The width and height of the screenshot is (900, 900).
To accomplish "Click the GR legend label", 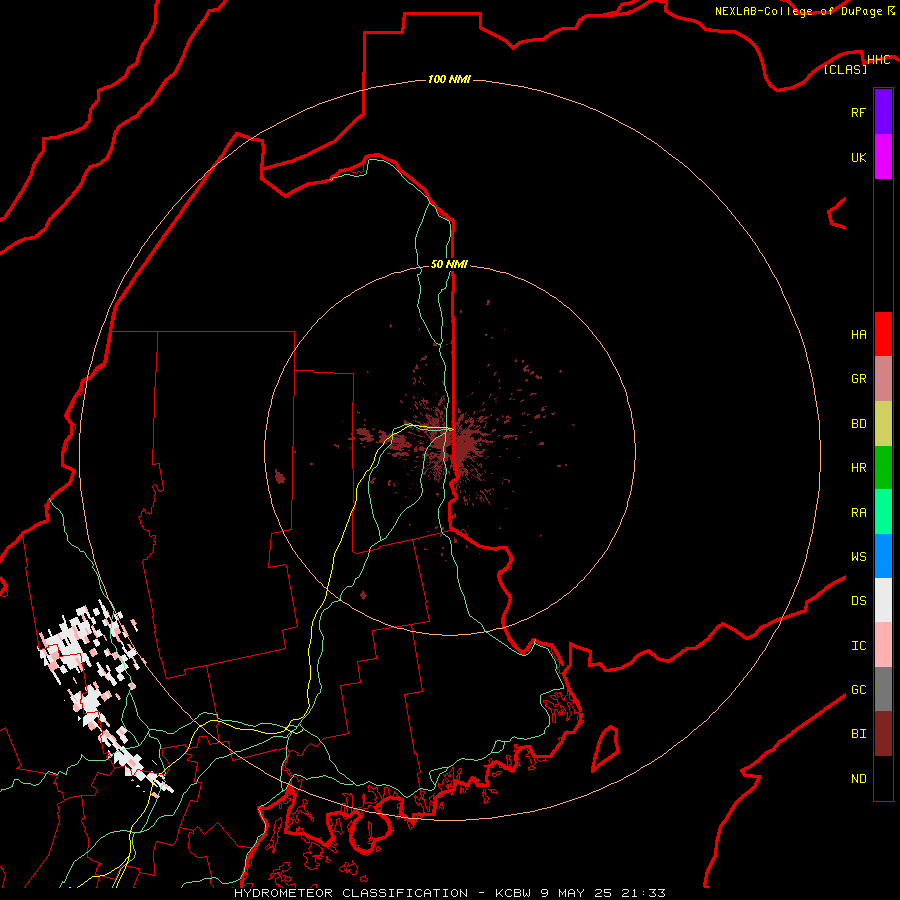I will (x=858, y=379).
